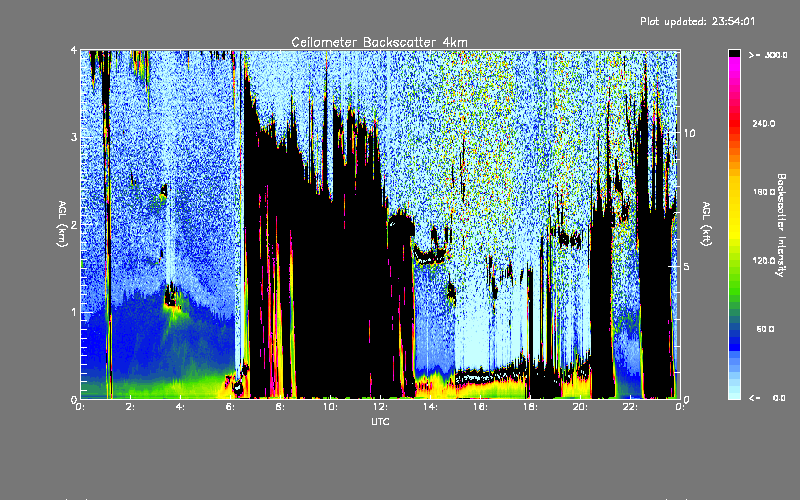Select the '10:' hour tick on UTC axis
The image size is (800, 500).
coord(330,407)
